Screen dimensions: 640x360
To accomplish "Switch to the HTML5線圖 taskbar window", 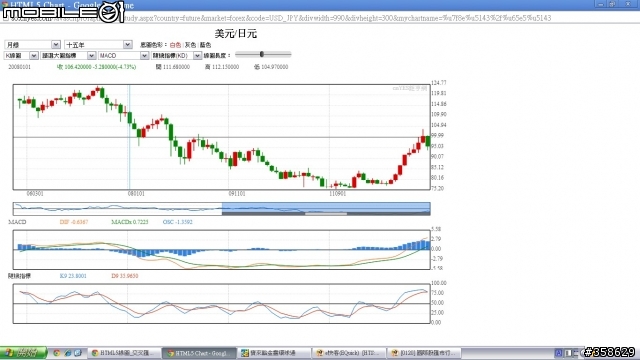I will pos(124,353).
